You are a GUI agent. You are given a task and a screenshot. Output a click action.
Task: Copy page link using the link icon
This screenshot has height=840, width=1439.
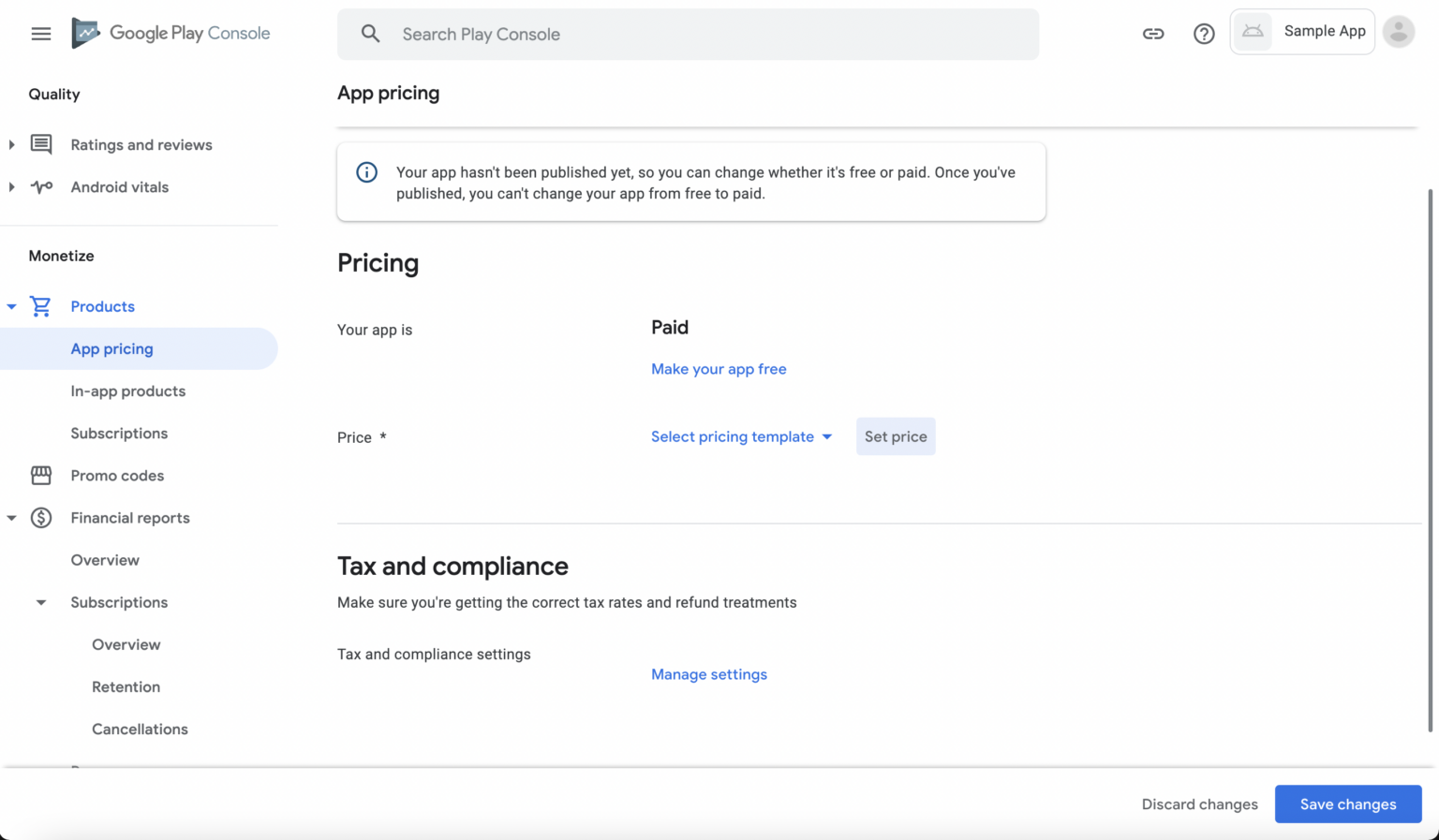pyautogui.click(x=1153, y=34)
